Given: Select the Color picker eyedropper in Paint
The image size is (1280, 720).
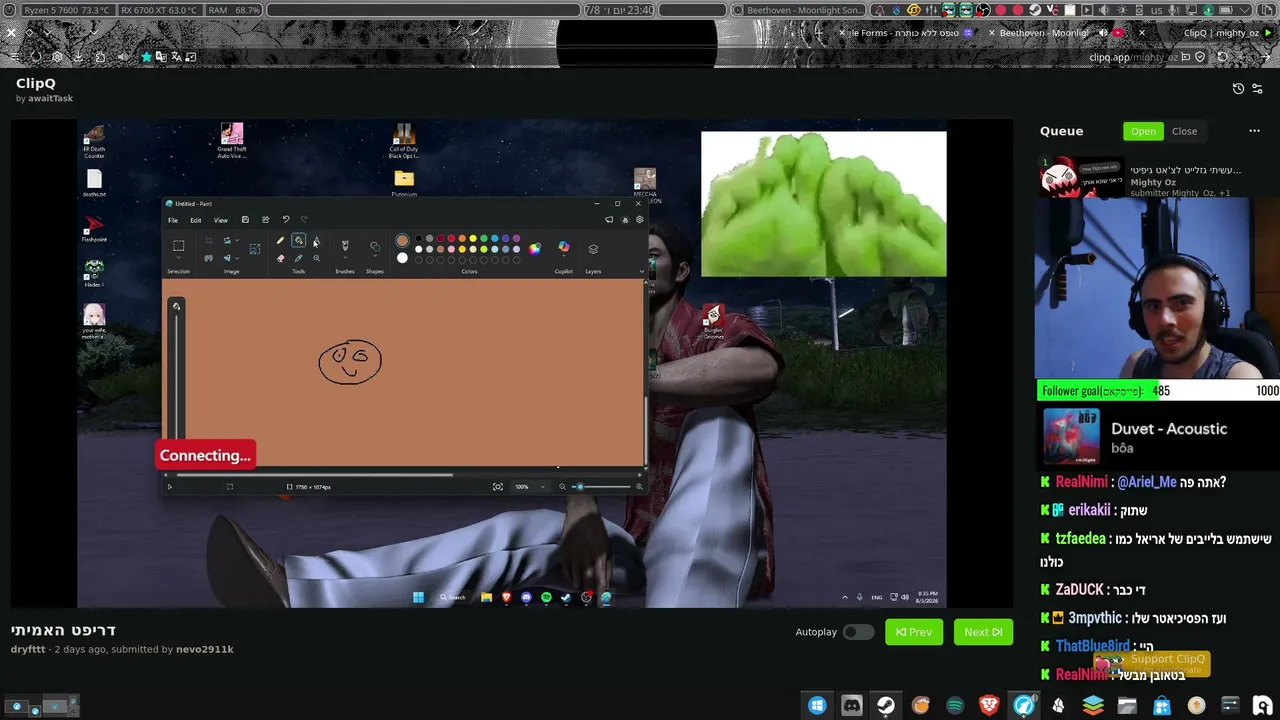Looking at the screenshot, I should (298, 258).
